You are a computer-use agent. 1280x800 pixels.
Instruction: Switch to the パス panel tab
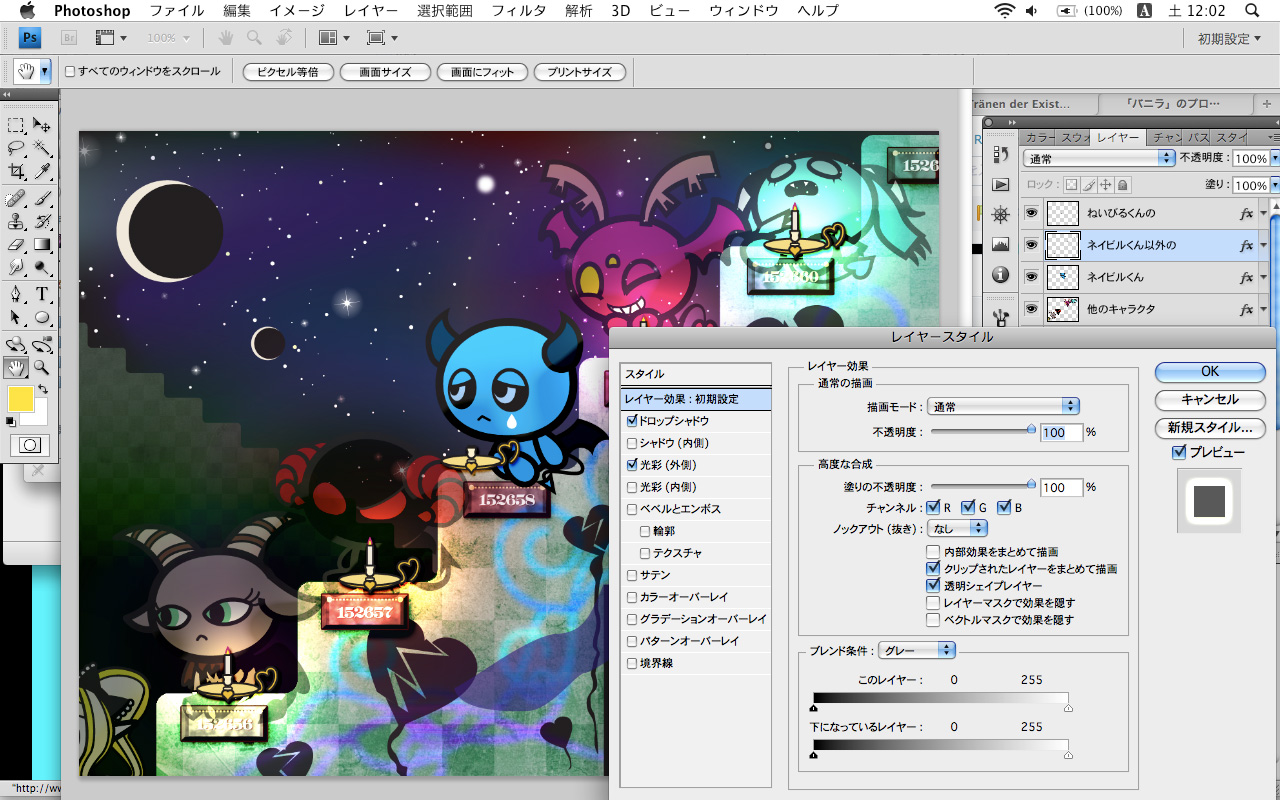coord(1198,138)
